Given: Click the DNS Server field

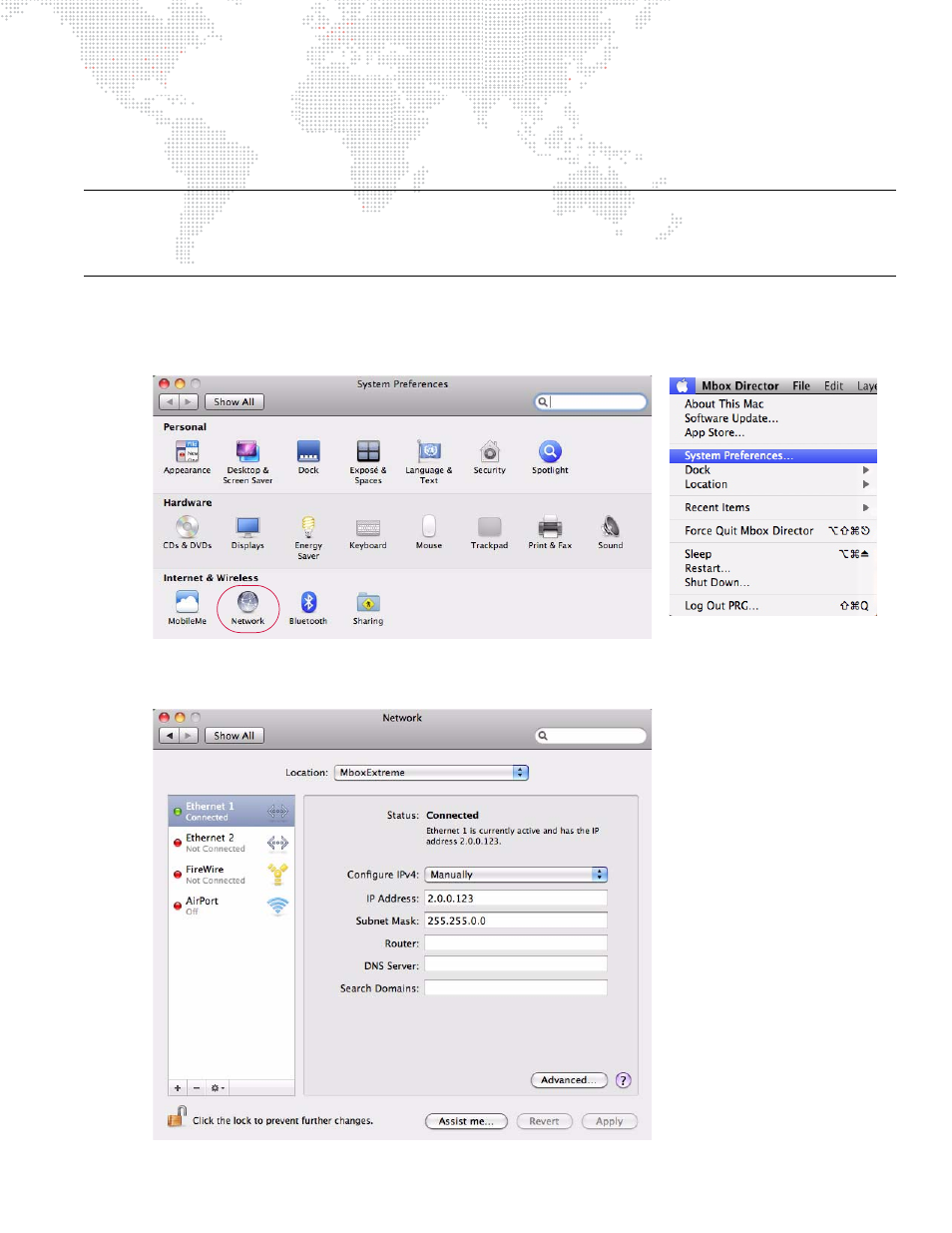Looking at the screenshot, I should tap(516, 965).
